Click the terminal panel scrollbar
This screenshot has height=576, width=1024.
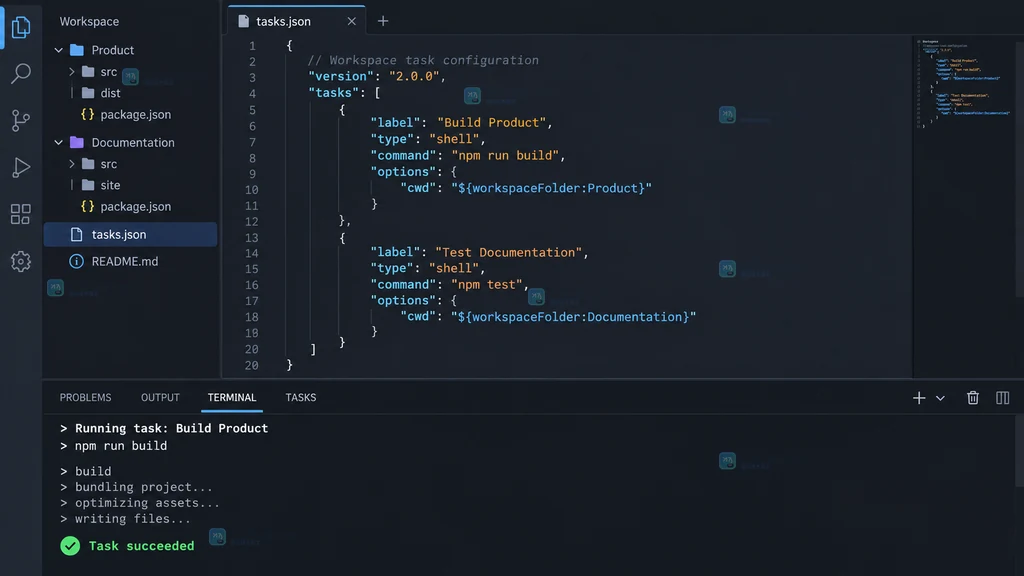pyautogui.click(x=1019, y=452)
